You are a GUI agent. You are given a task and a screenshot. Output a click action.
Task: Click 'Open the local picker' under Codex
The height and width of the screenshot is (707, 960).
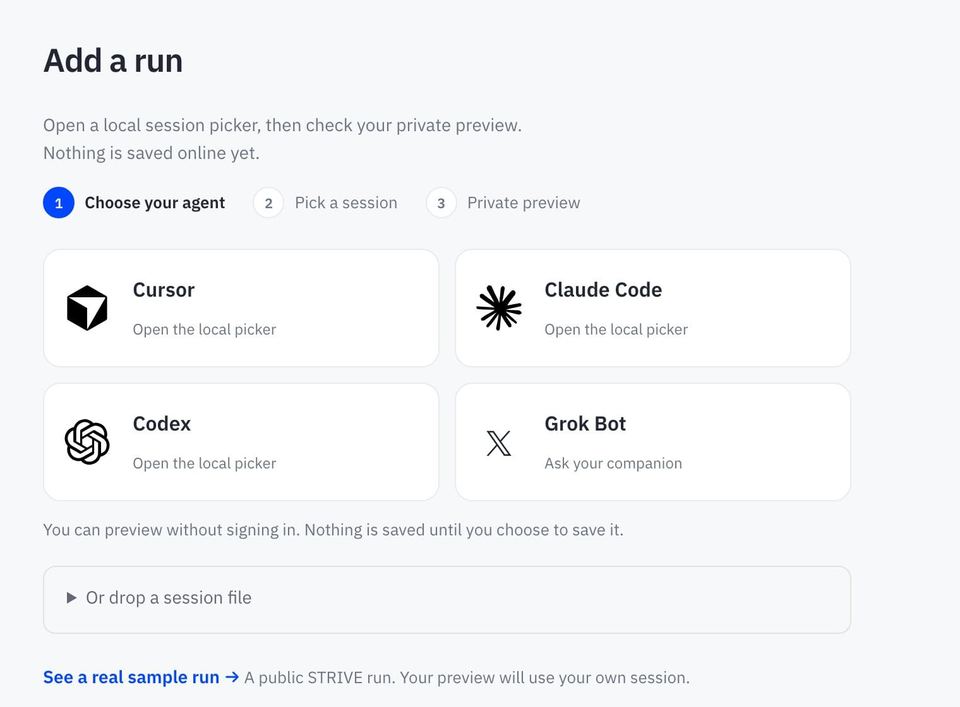point(204,463)
